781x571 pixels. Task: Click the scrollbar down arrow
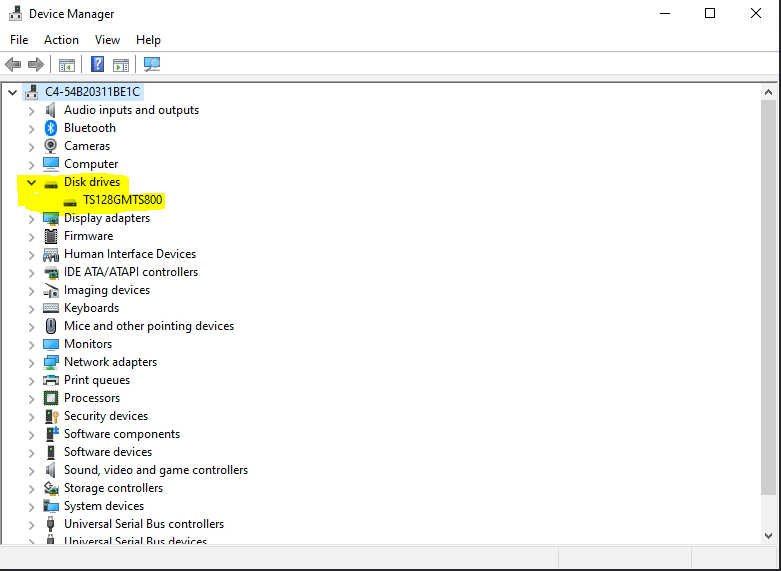tap(768, 536)
